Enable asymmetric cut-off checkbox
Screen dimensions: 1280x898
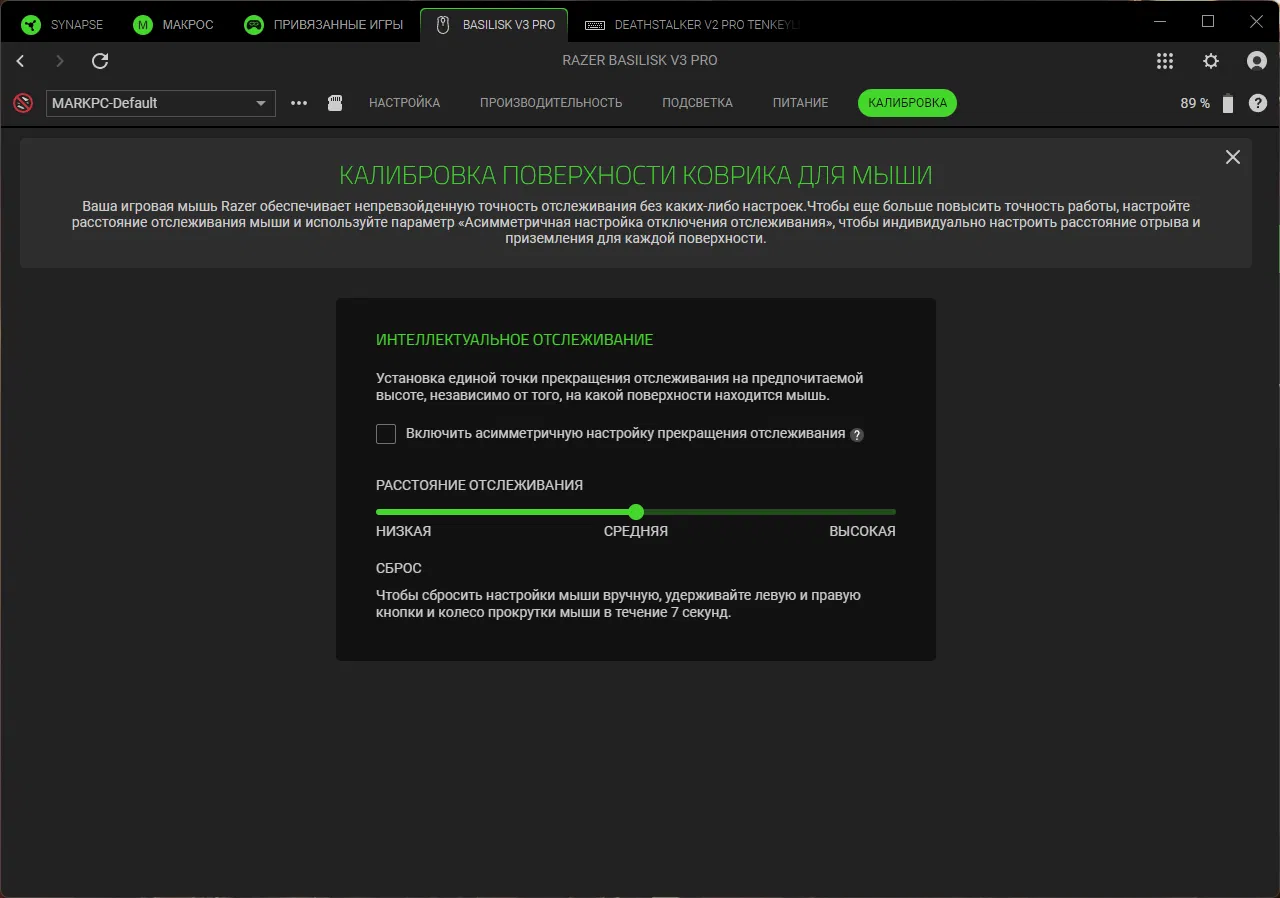[386, 434]
